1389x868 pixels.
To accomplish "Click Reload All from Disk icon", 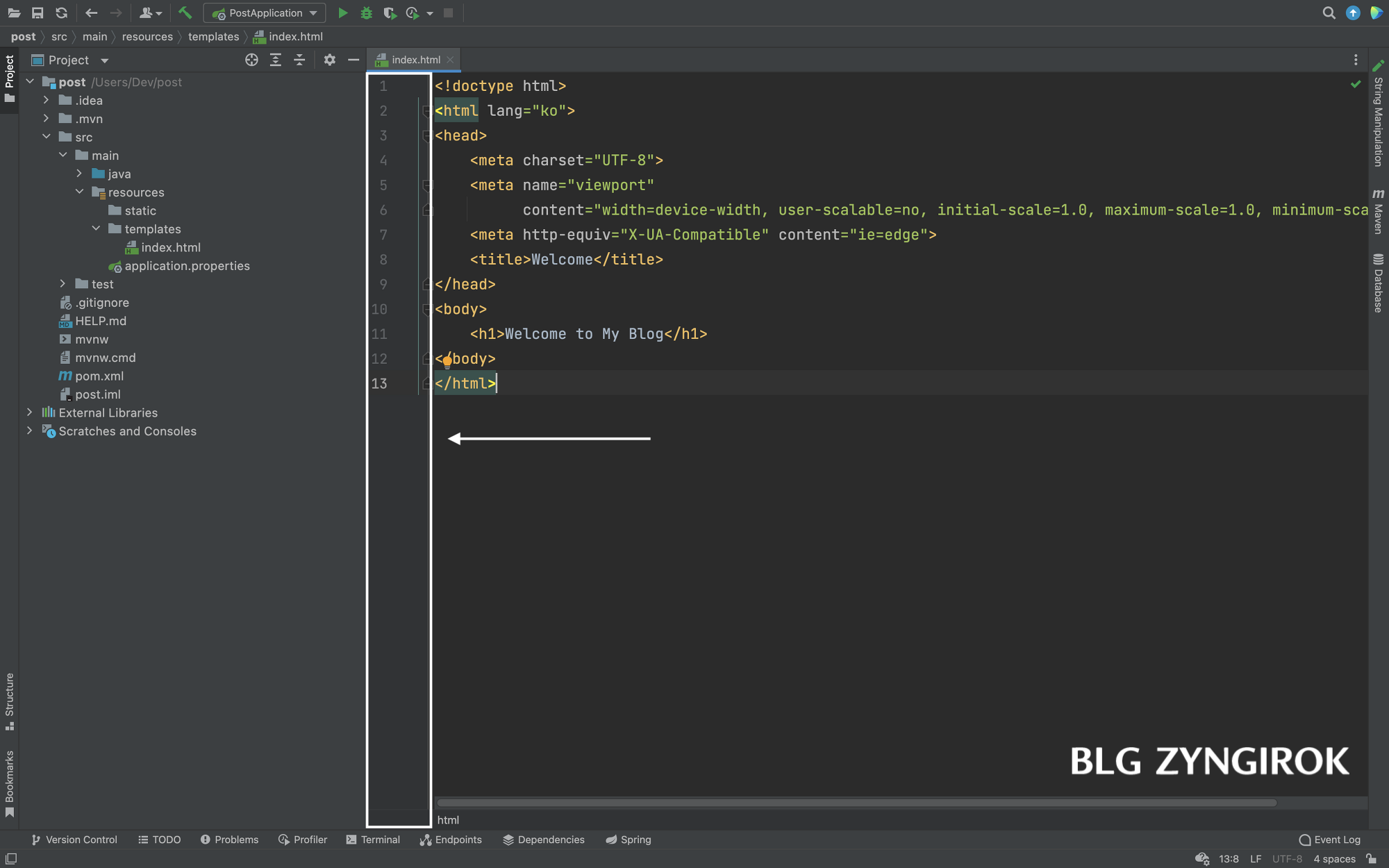I will click(61, 13).
